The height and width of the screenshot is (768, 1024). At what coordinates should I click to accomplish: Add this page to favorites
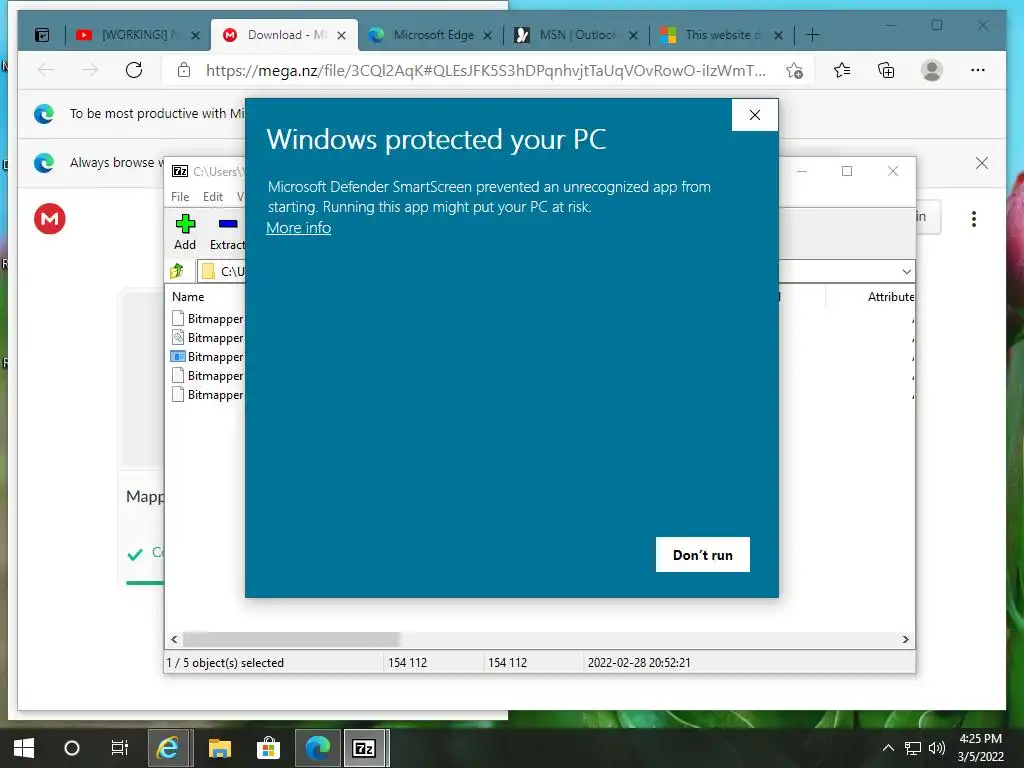794,71
